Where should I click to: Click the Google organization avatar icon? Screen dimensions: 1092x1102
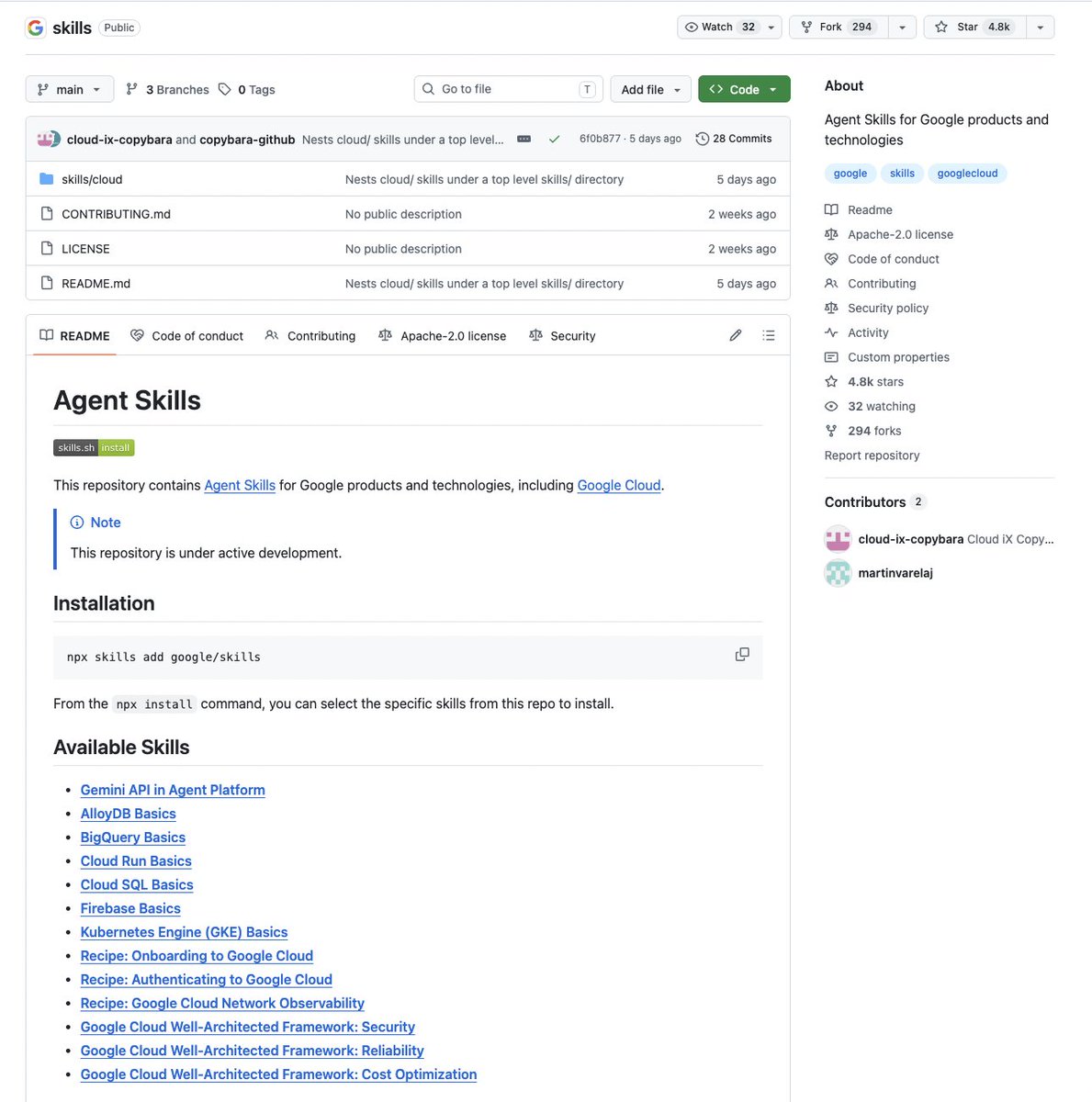pyautogui.click(x=36, y=28)
